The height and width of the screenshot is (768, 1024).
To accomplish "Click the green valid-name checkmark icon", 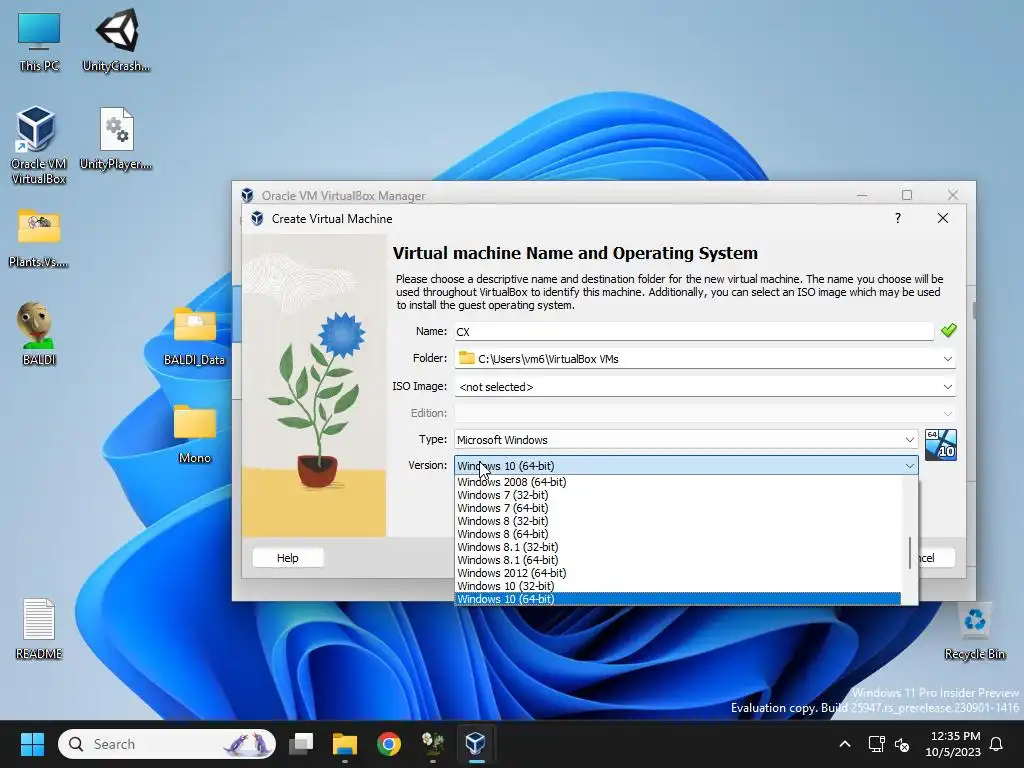I will point(948,330).
